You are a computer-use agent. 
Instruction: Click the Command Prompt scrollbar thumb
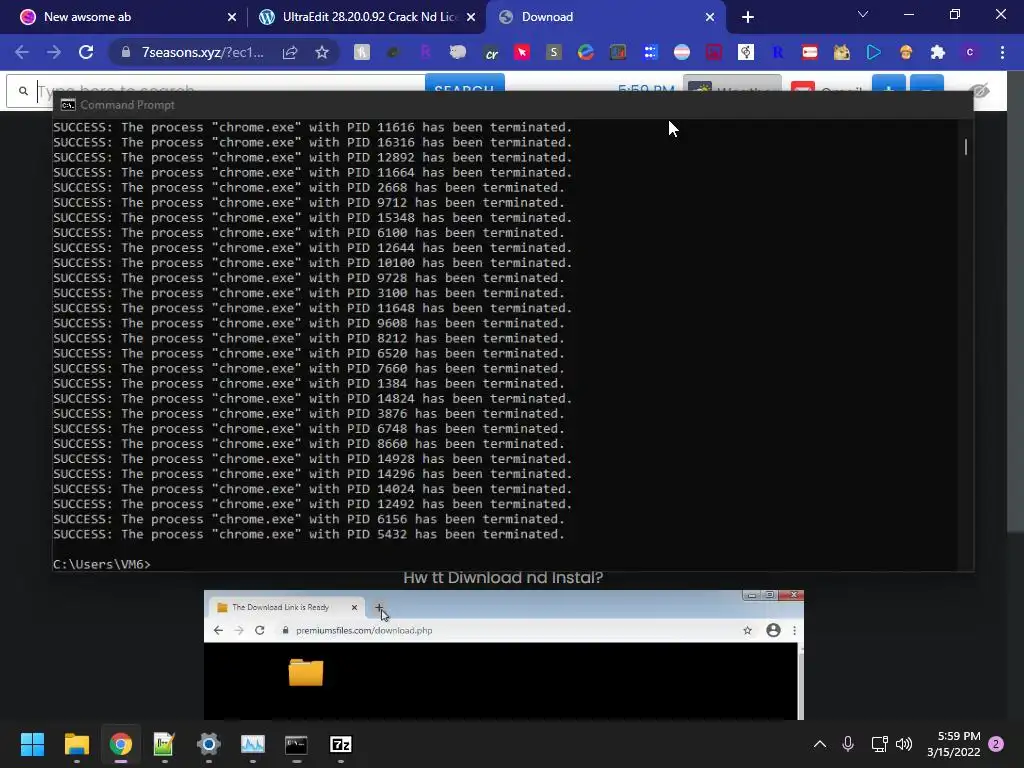[x=965, y=147]
